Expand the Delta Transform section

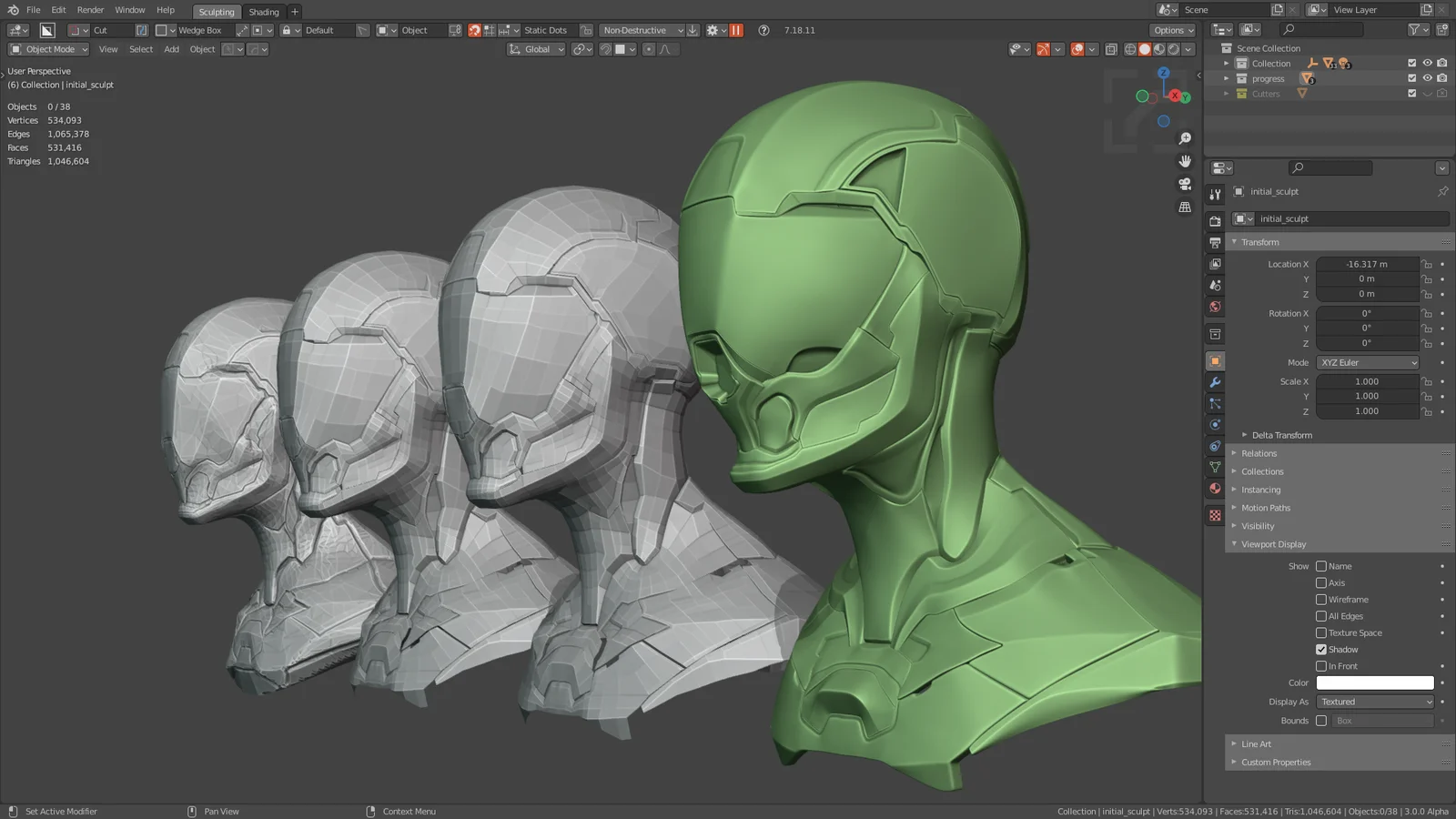[1279, 434]
